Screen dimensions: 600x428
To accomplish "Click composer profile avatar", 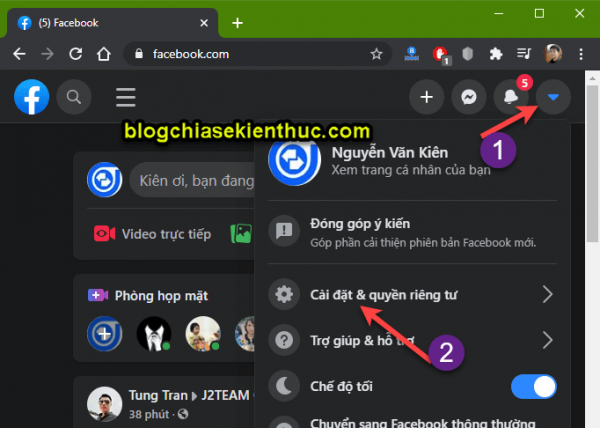I will pos(104,180).
